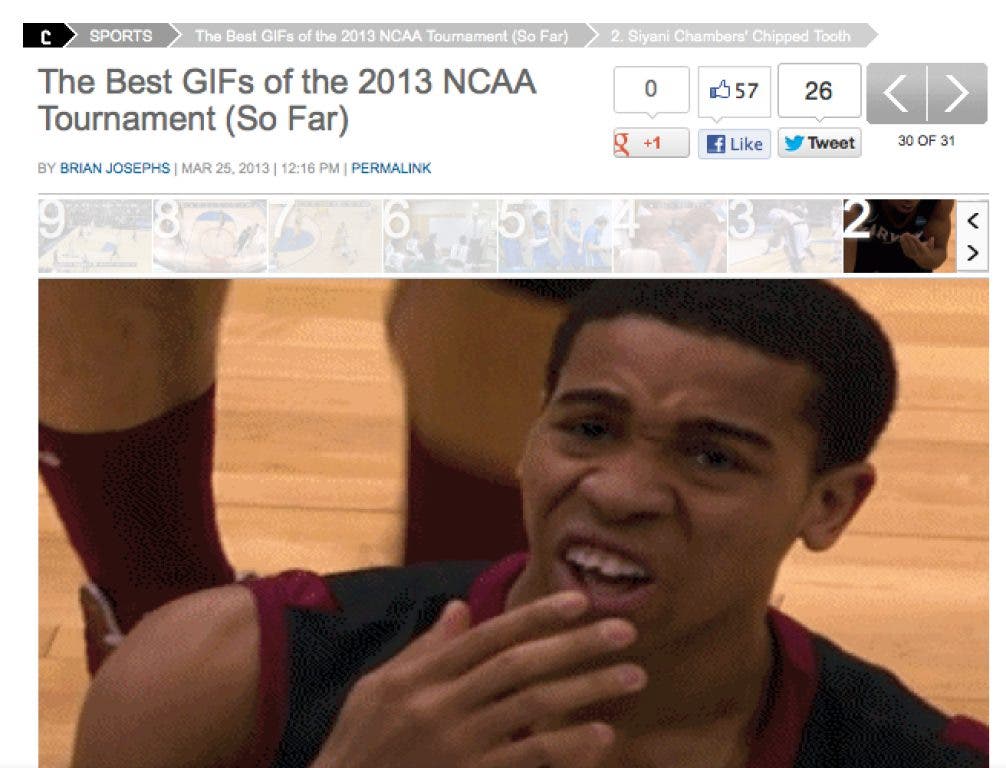Jump to thumbnail number 9
The image size is (1006, 768).
tap(95, 235)
